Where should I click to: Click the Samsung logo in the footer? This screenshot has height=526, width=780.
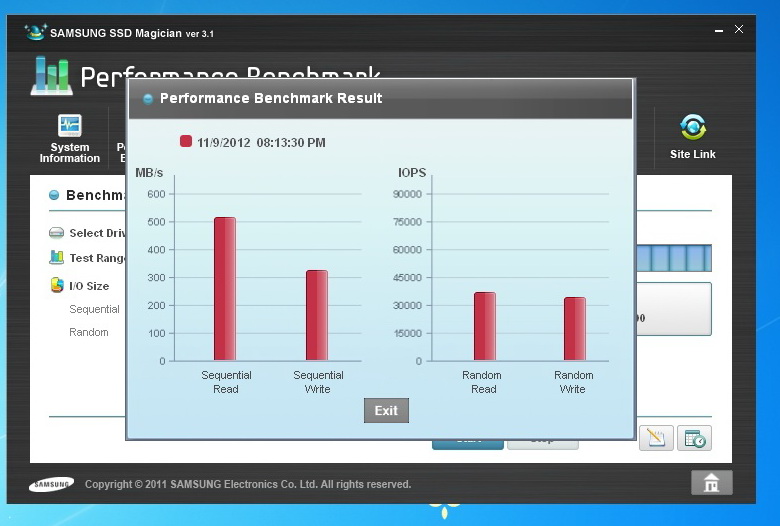(51, 484)
